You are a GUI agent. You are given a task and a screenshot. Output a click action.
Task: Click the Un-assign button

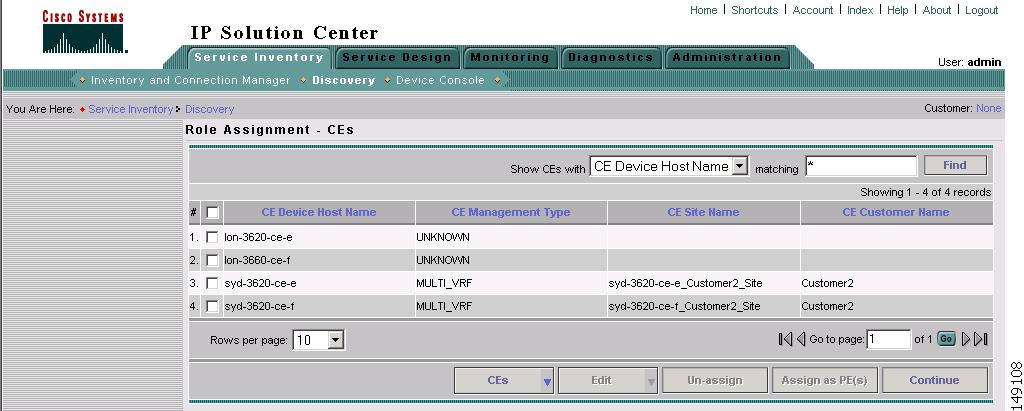tap(714, 380)
